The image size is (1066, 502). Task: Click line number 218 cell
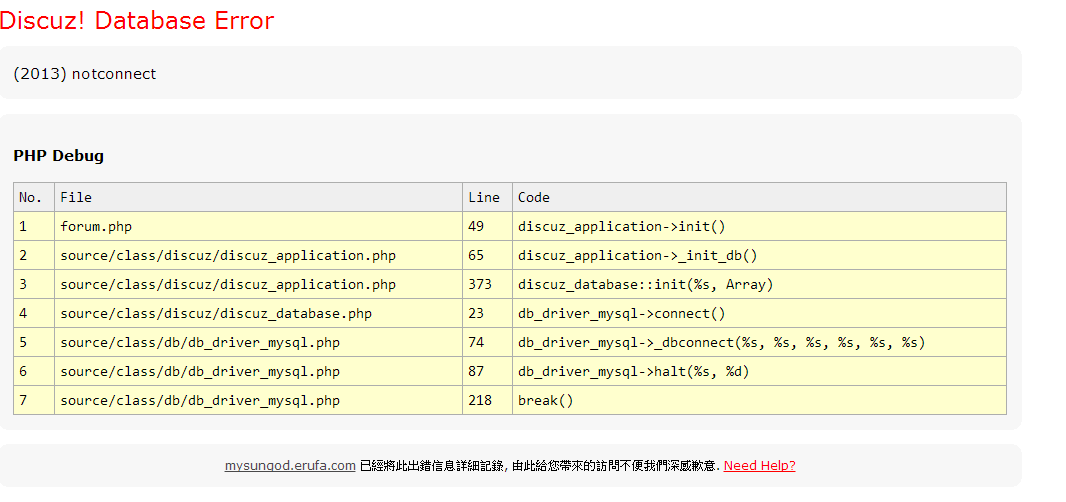[x=487, y=401]
